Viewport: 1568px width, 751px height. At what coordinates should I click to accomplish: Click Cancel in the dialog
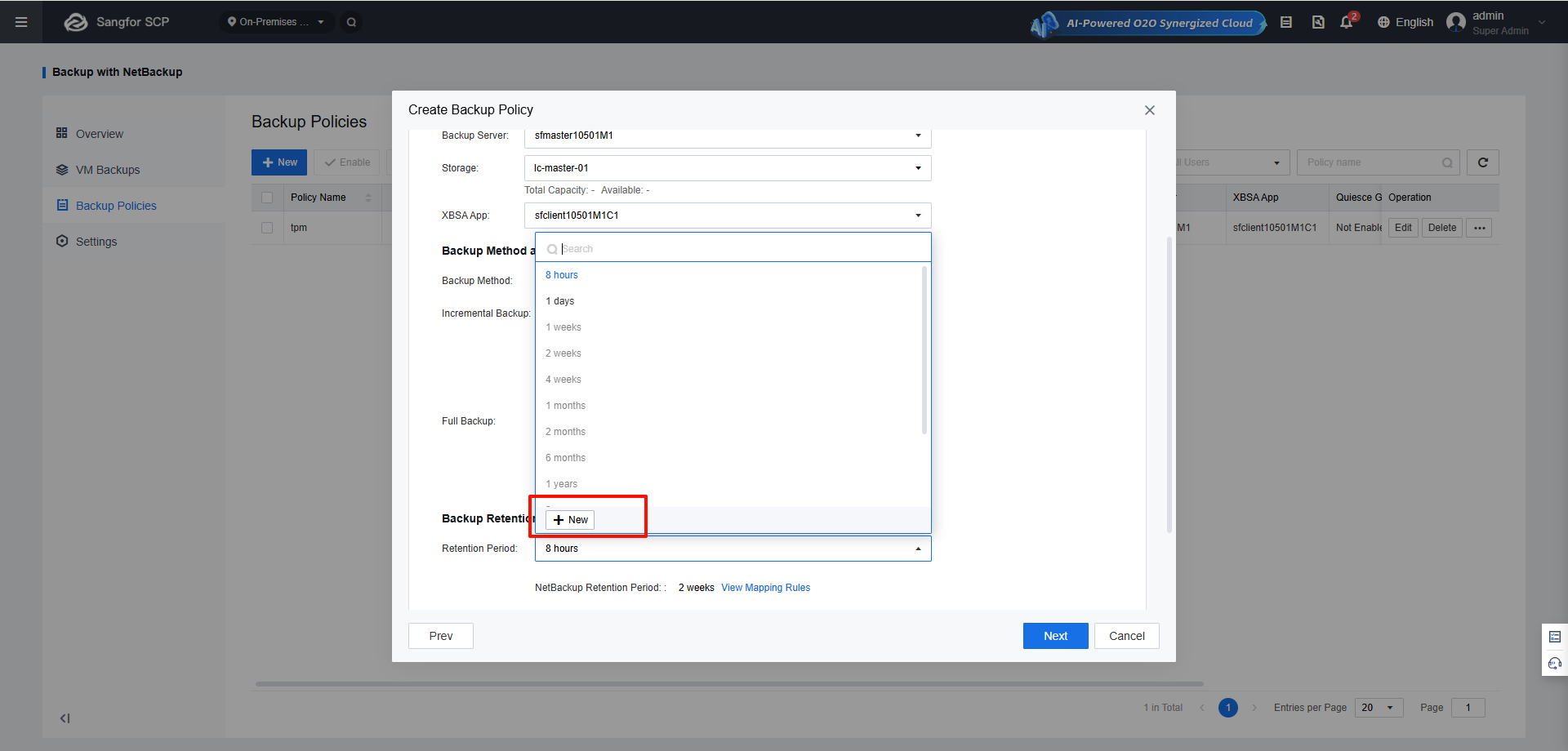pyautogui.click(x=1127, y=636)
